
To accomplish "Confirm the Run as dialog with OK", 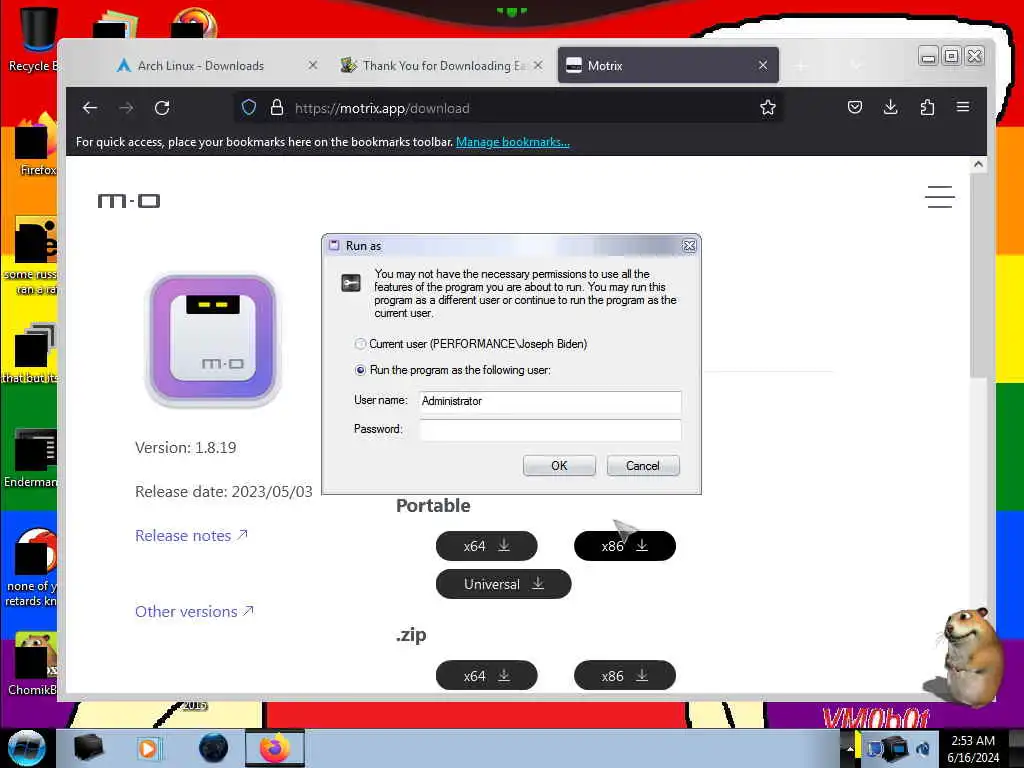I will (x=559, y=466).
